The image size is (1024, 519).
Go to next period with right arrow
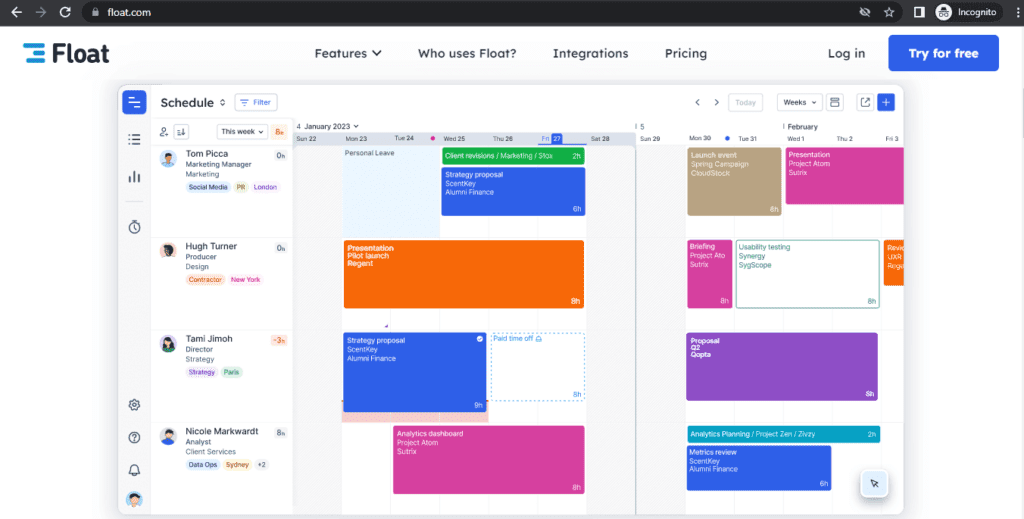716,102
